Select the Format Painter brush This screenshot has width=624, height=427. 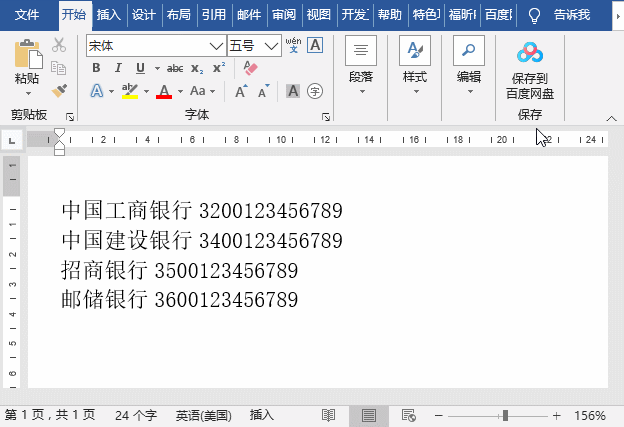click(59, 91)
